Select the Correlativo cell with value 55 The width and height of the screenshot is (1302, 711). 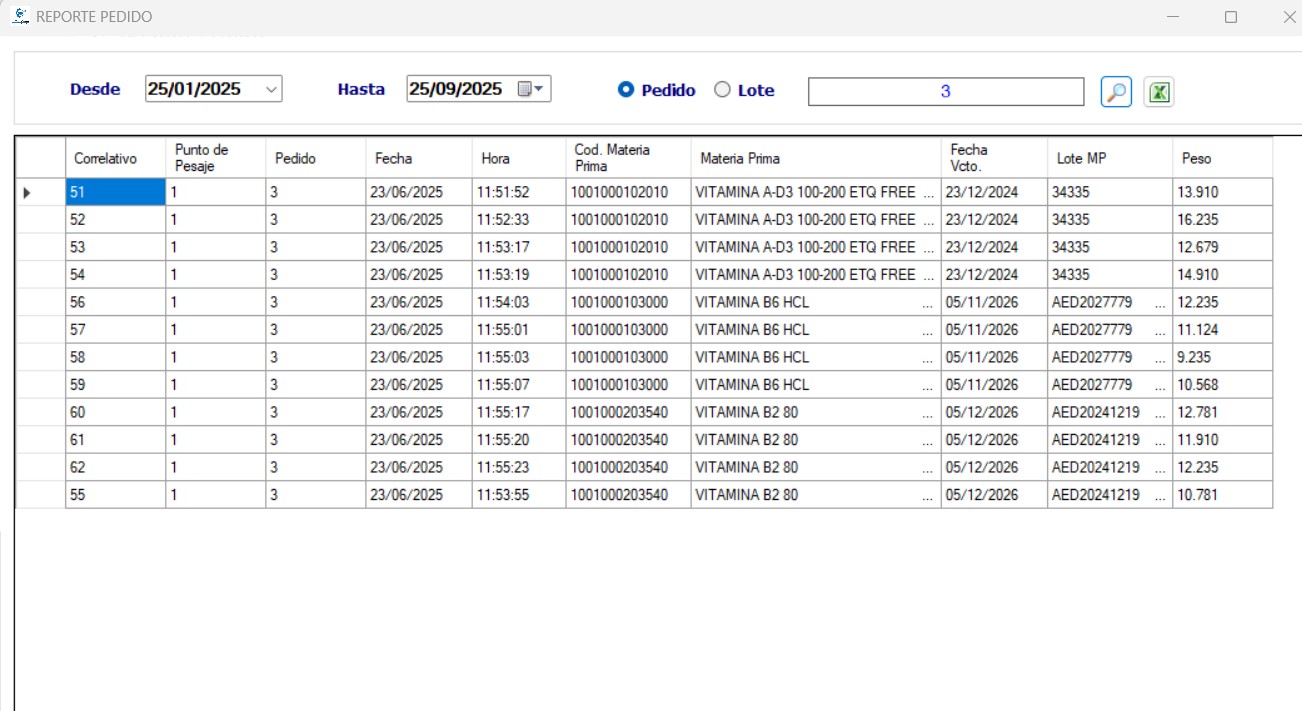pyautogui.click(x=115, y=494)
